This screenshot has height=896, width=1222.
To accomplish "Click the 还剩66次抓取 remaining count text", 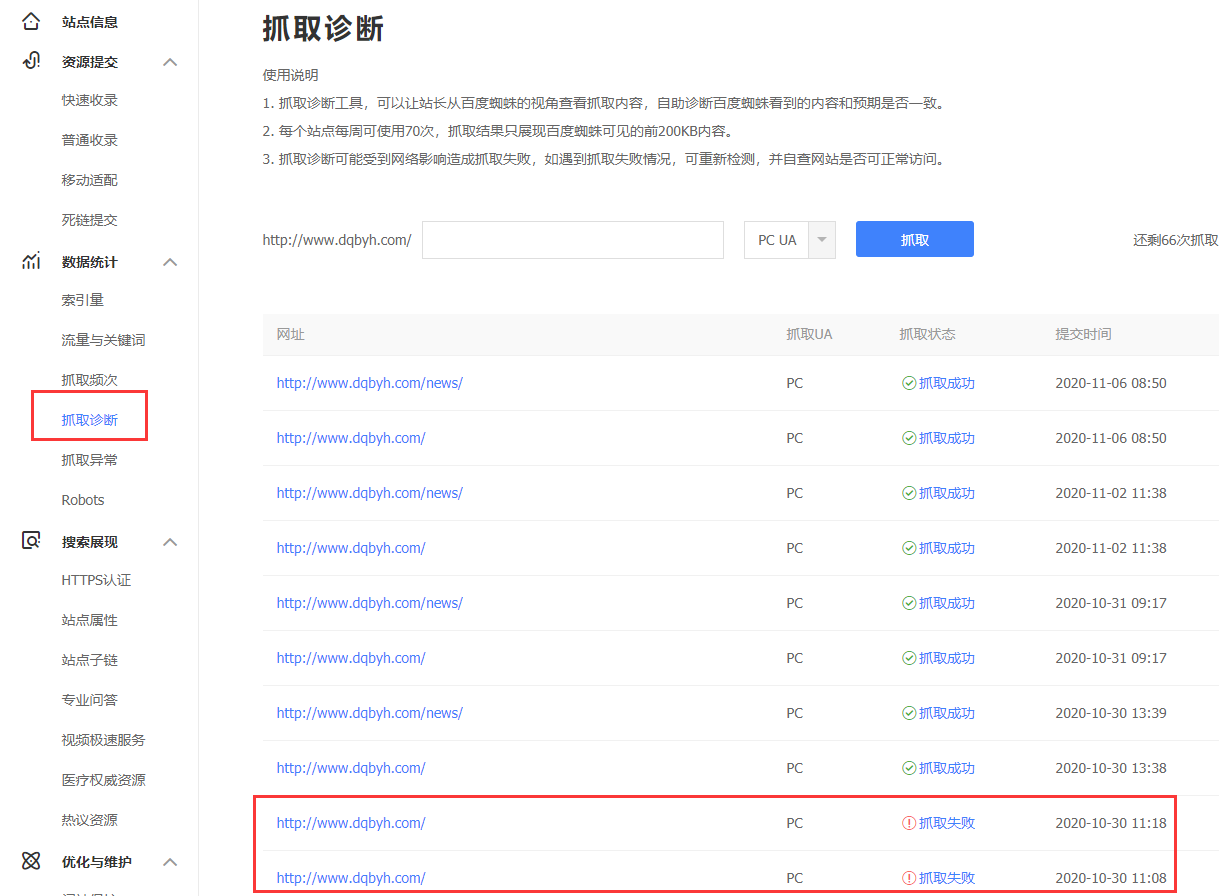I will coord(1176,240).
